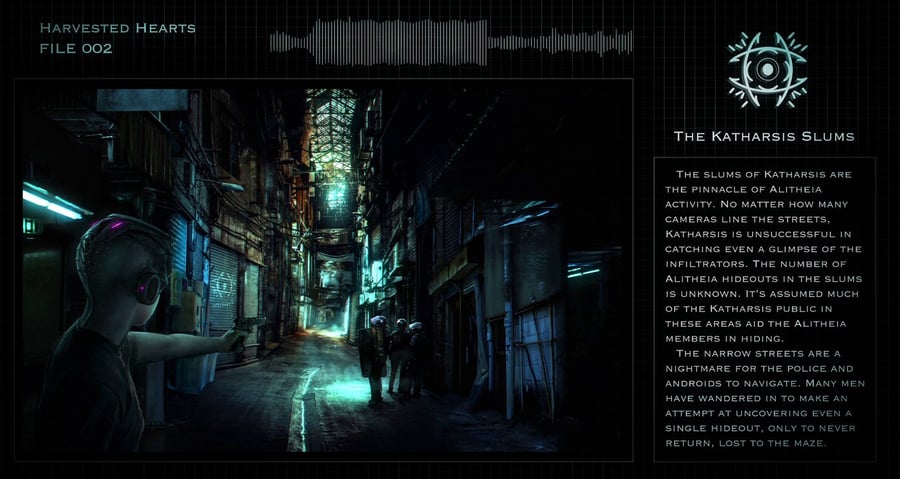
Task: Click the graffiti shutter door on left
Action: [223, 290]
